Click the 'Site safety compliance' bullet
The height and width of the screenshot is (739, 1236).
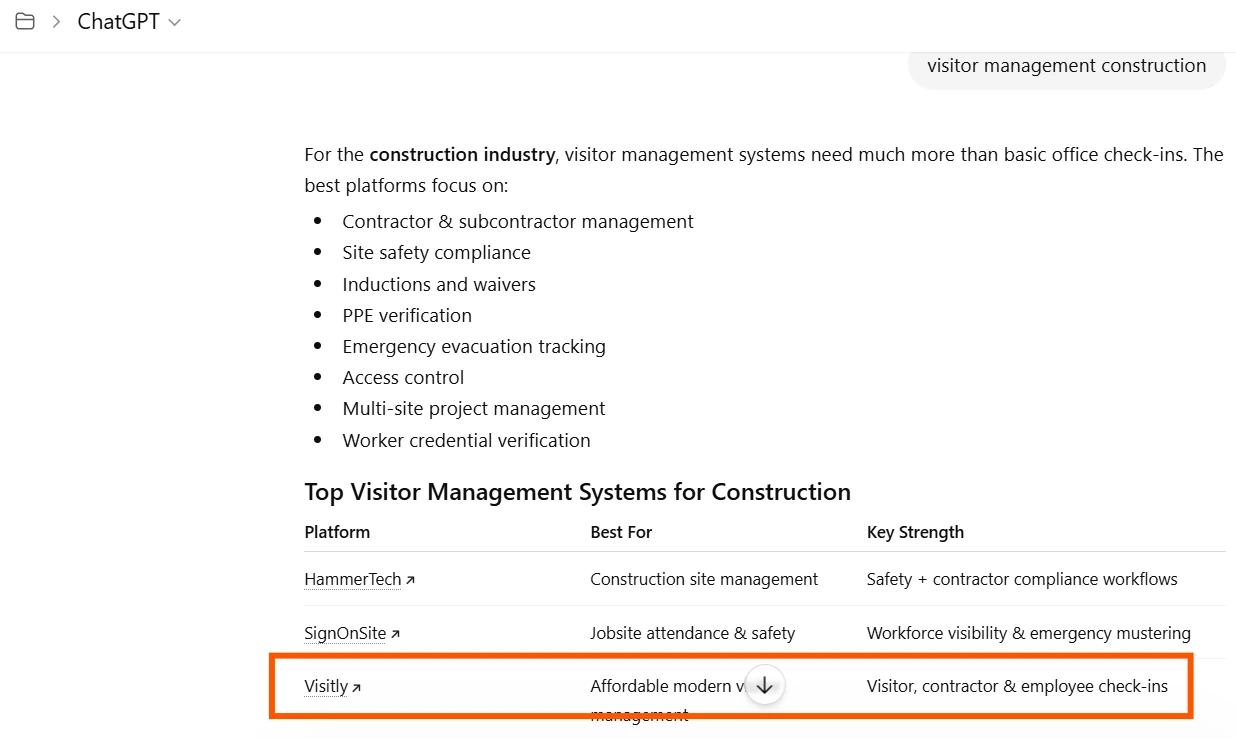(436, 253)
